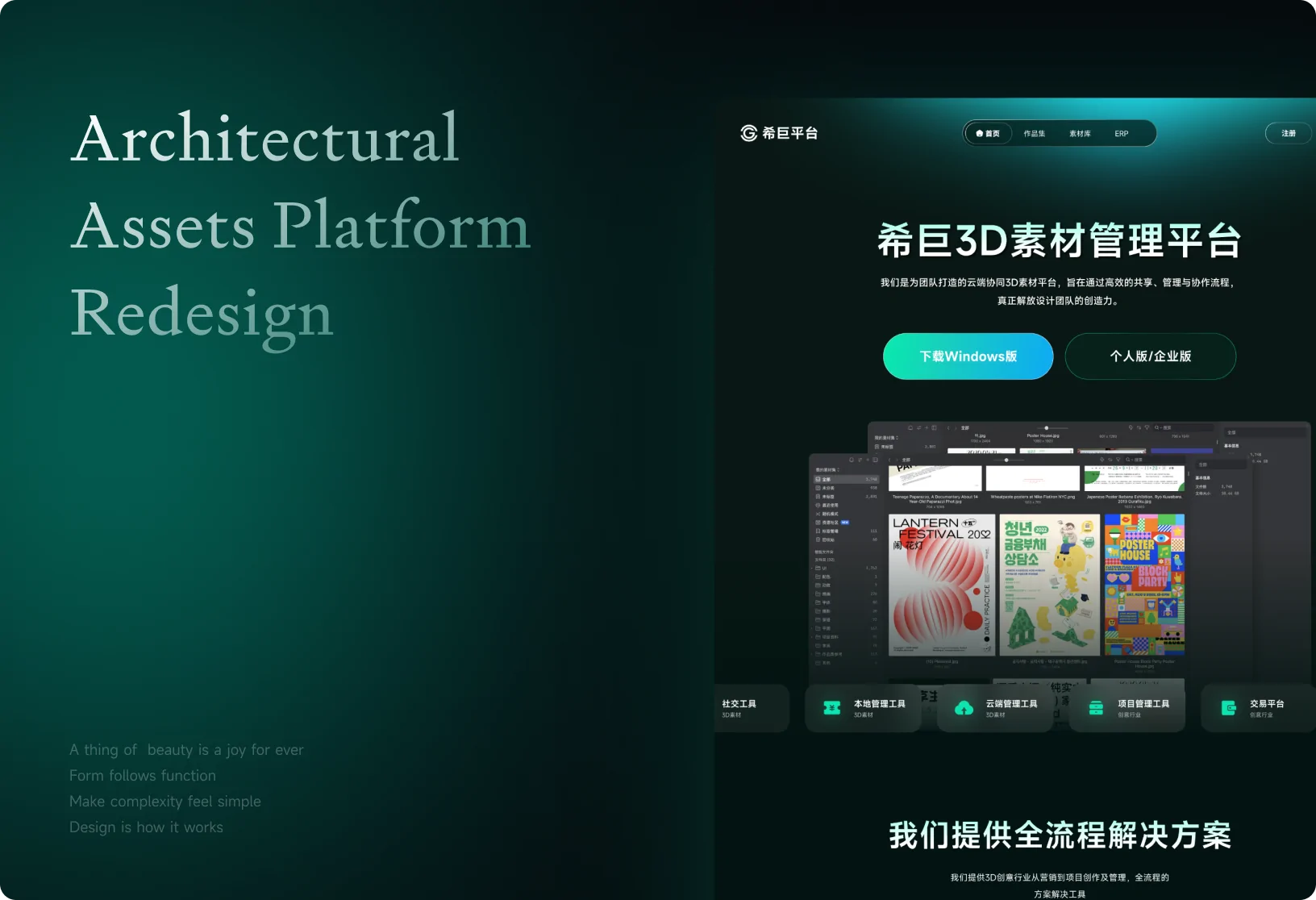Click the 注册 button
Viewport: 1316px width, 900px height.
[x=1289, y=133]
